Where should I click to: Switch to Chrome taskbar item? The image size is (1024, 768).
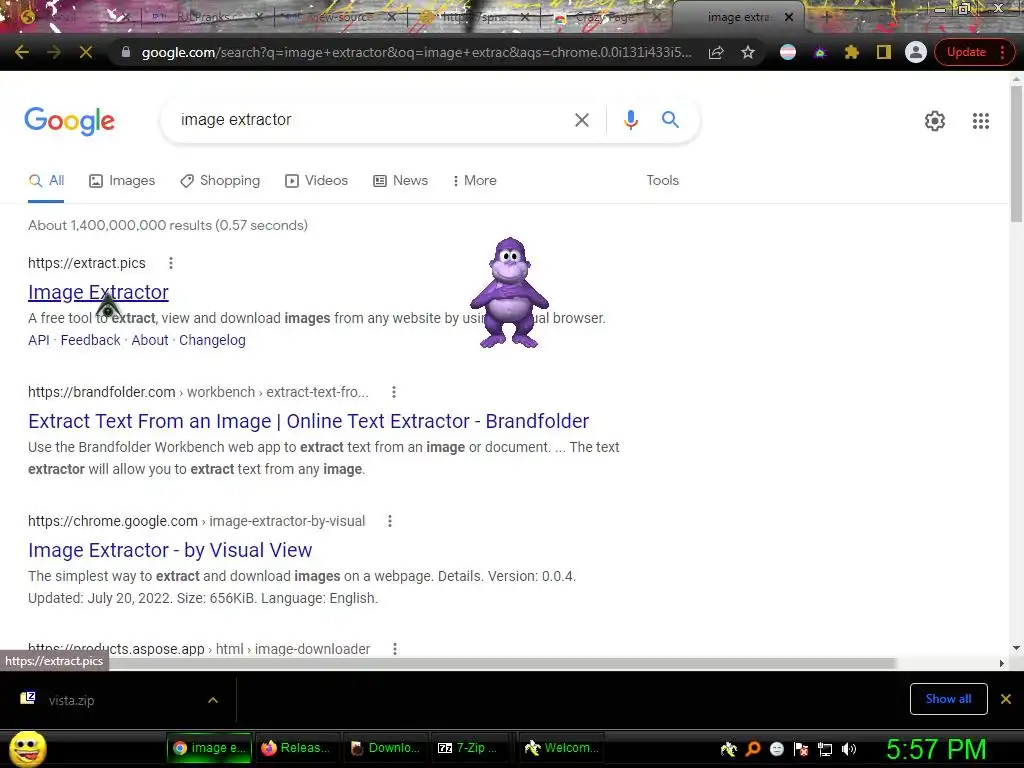point(210,748)
